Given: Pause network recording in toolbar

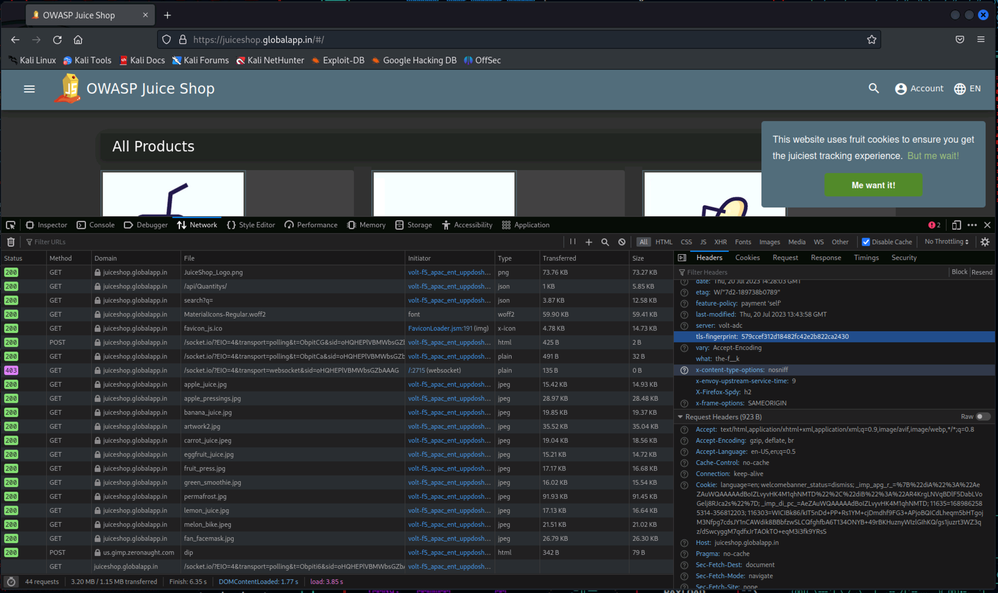Looking at the screenshot, I should point(573,242).
